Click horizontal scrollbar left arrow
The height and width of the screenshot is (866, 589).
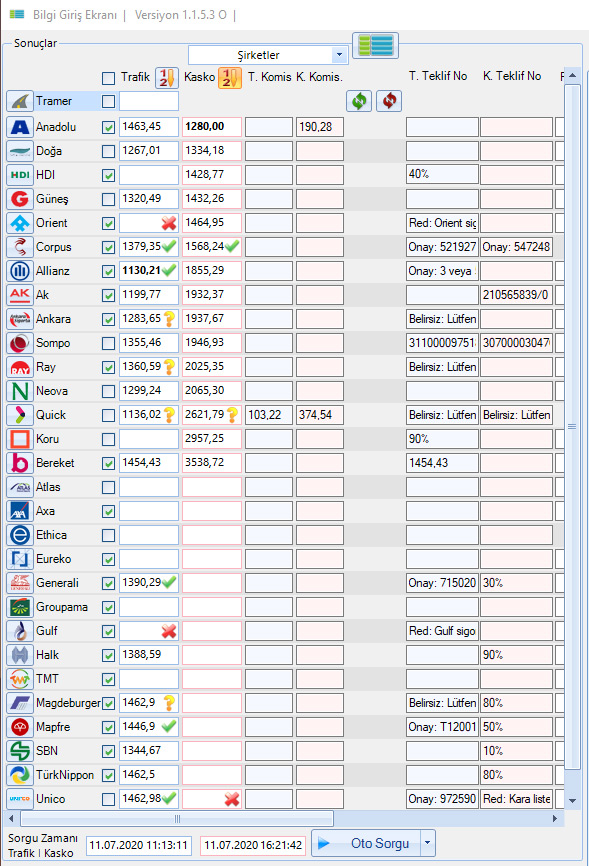(x=12, y=819)
